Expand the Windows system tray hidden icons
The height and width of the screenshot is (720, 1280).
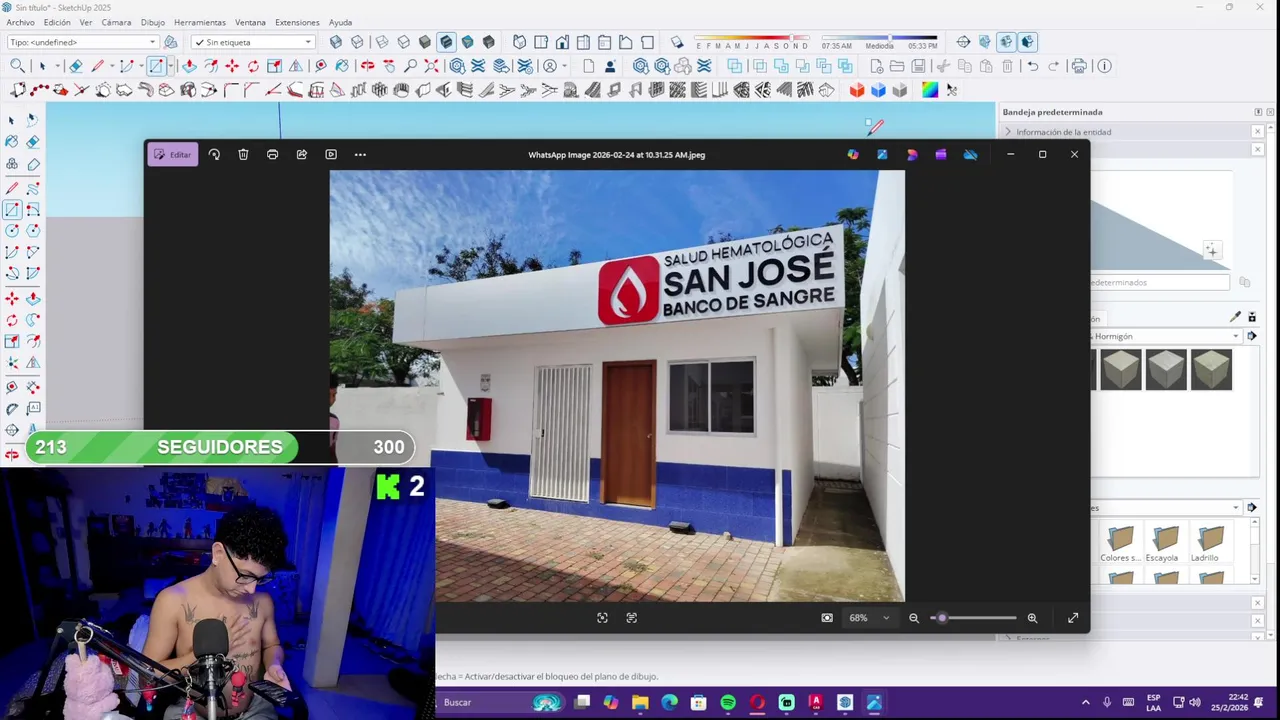pyautogui.click(x=1086, y=702)
